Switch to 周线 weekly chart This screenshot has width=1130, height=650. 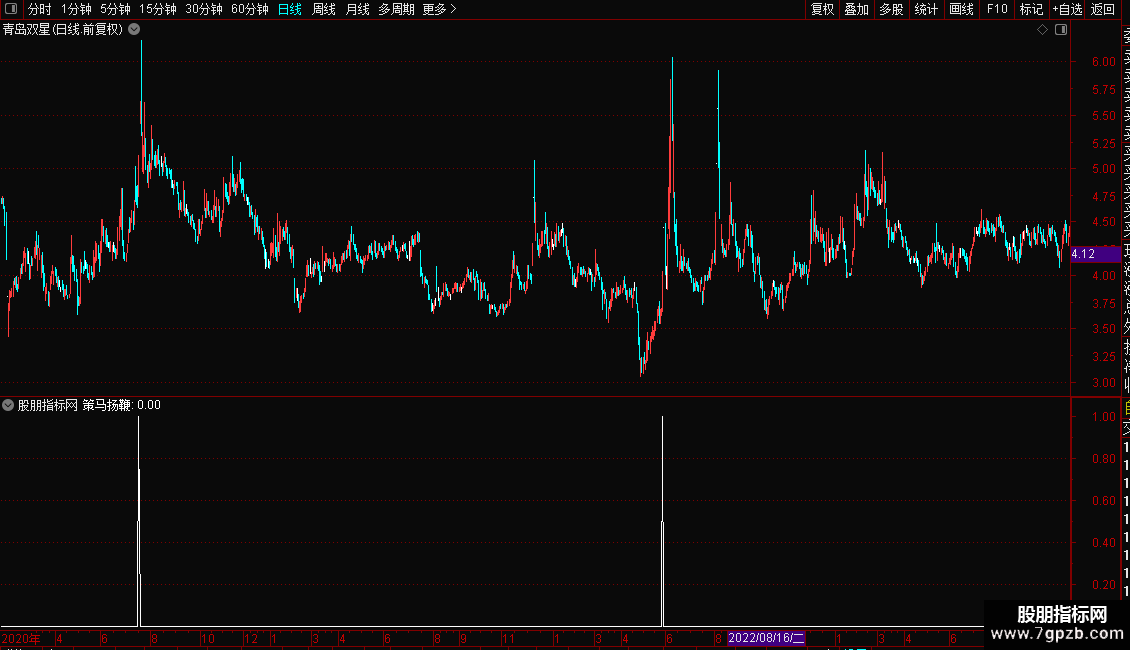324,9
